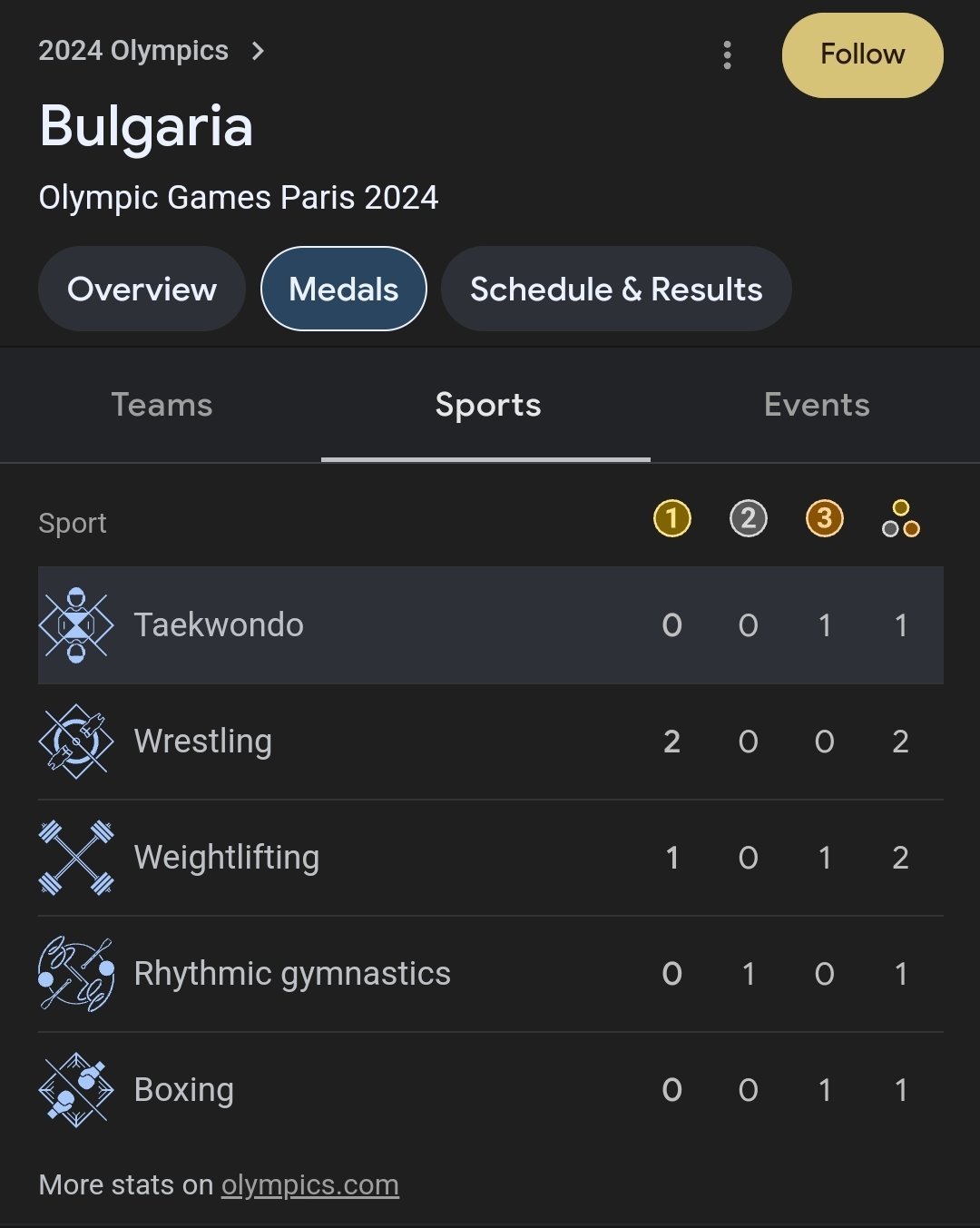This screenshot has width=980, height=1228.
Task: Open the olympics.com link
Action: 310,1185
